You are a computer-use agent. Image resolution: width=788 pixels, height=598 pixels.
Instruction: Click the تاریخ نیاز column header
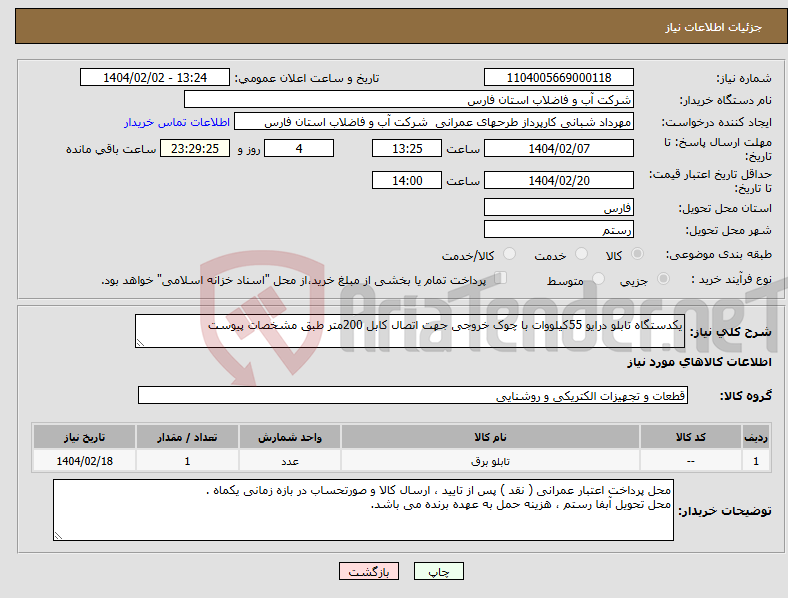(x=84, y=437)
